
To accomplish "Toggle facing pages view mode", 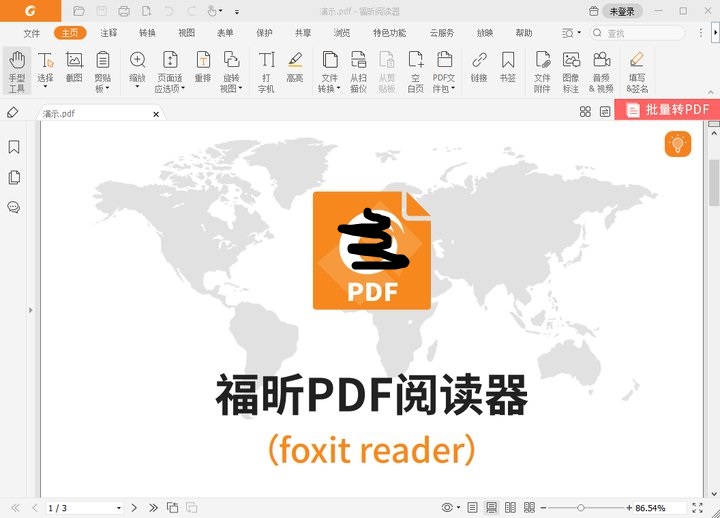I will 510,507.
